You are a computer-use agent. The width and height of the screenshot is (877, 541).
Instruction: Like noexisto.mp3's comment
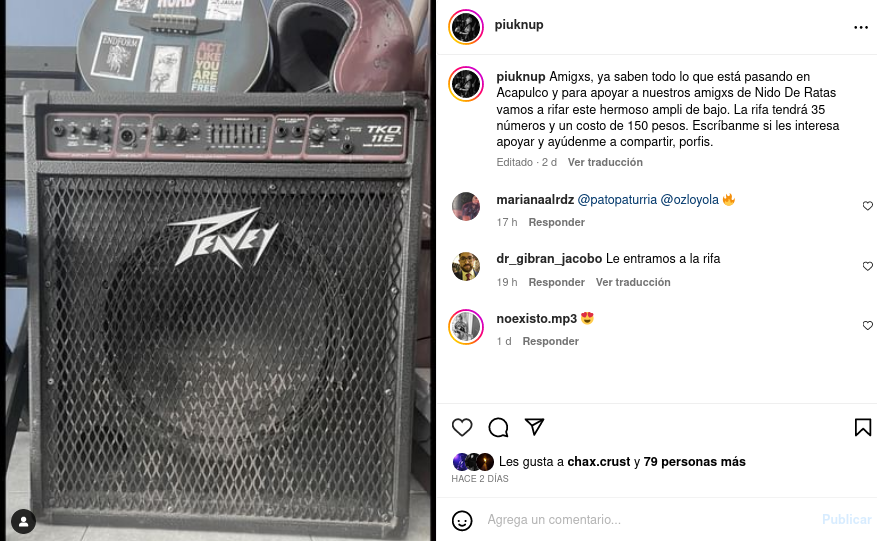pos(867,326)
